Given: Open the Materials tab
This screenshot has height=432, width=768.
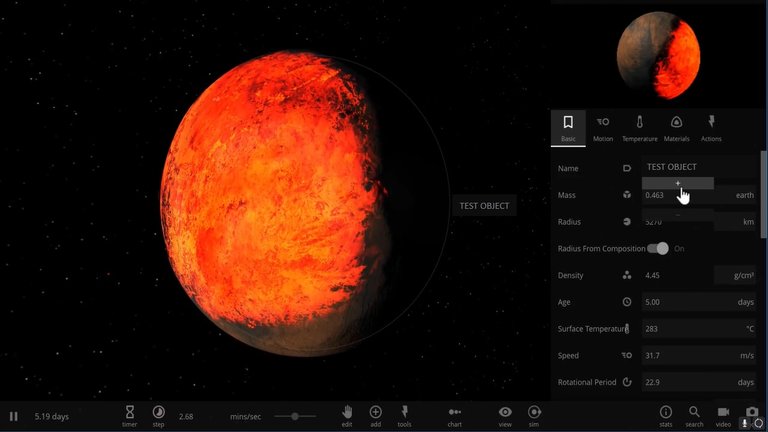Looking at the screenshot, I should point(676,128).
